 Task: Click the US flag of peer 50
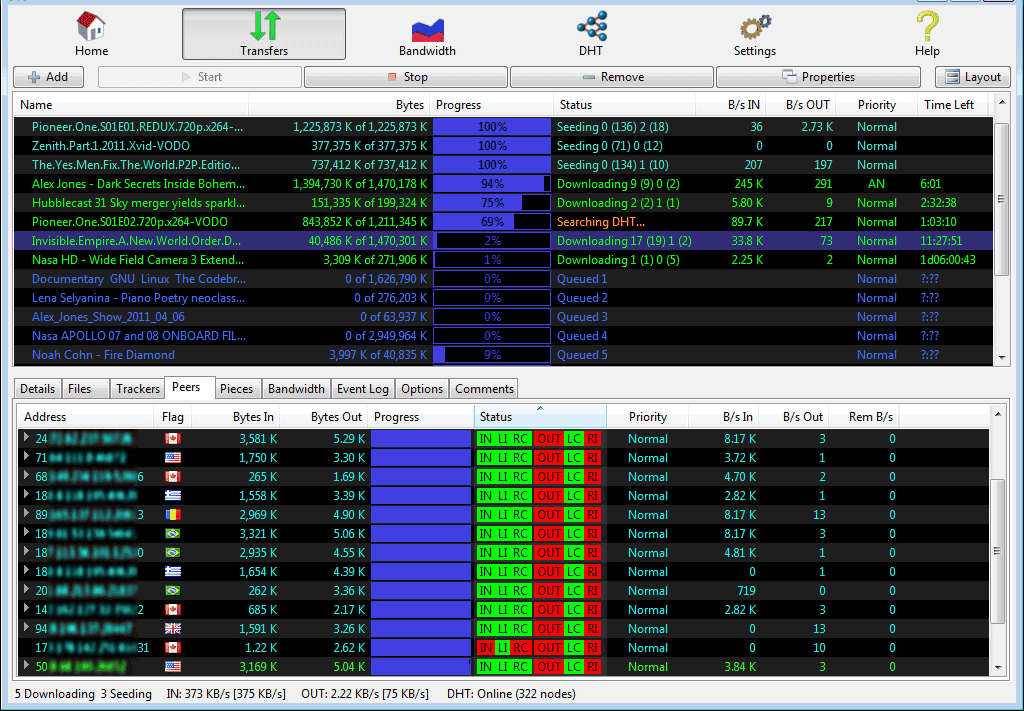tap(173, 667)
